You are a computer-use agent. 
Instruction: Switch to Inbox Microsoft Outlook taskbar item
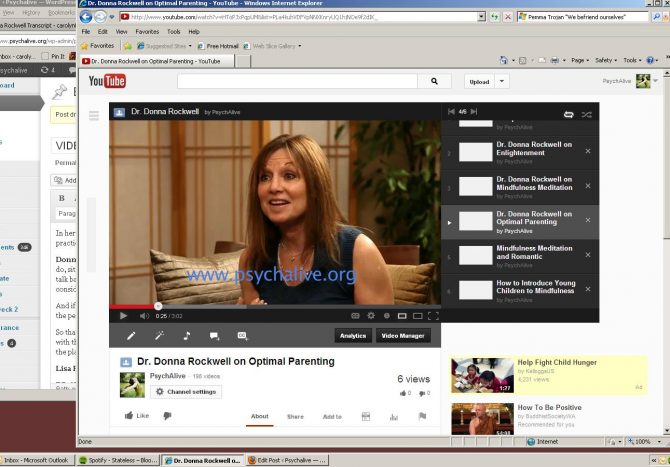pos(37,460)
